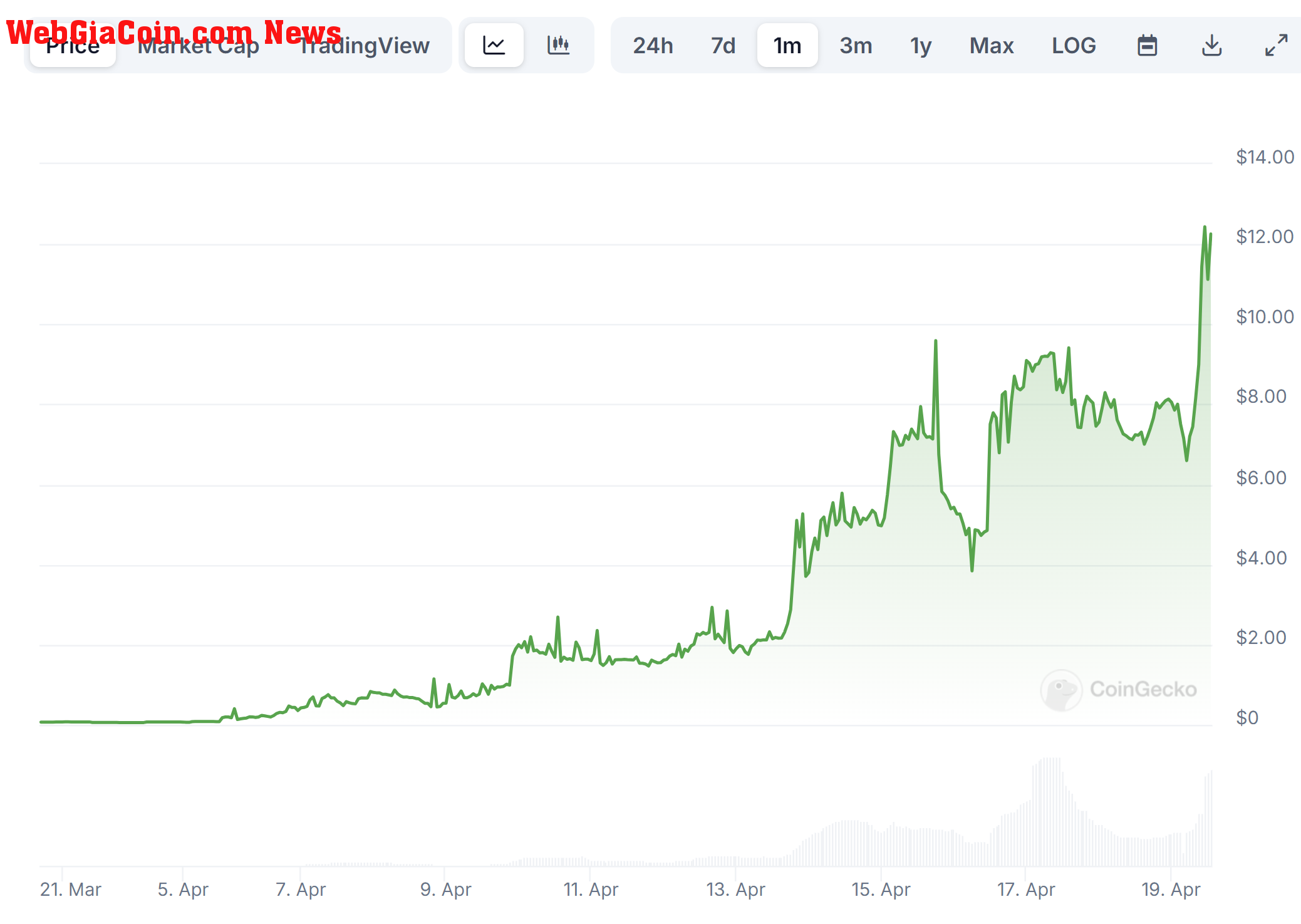Set time range to 1y
This screenshot has width=1301, height=924.
click(921, 45)
